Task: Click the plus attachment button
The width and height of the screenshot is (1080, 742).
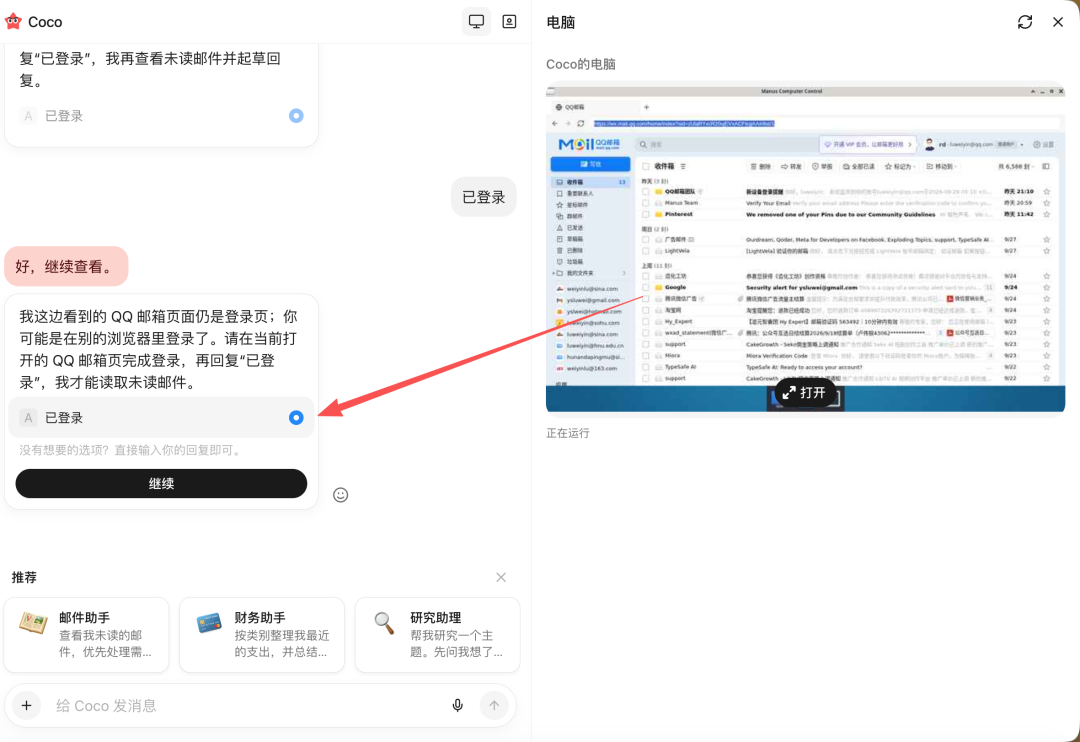Action: tap(26, 705)
